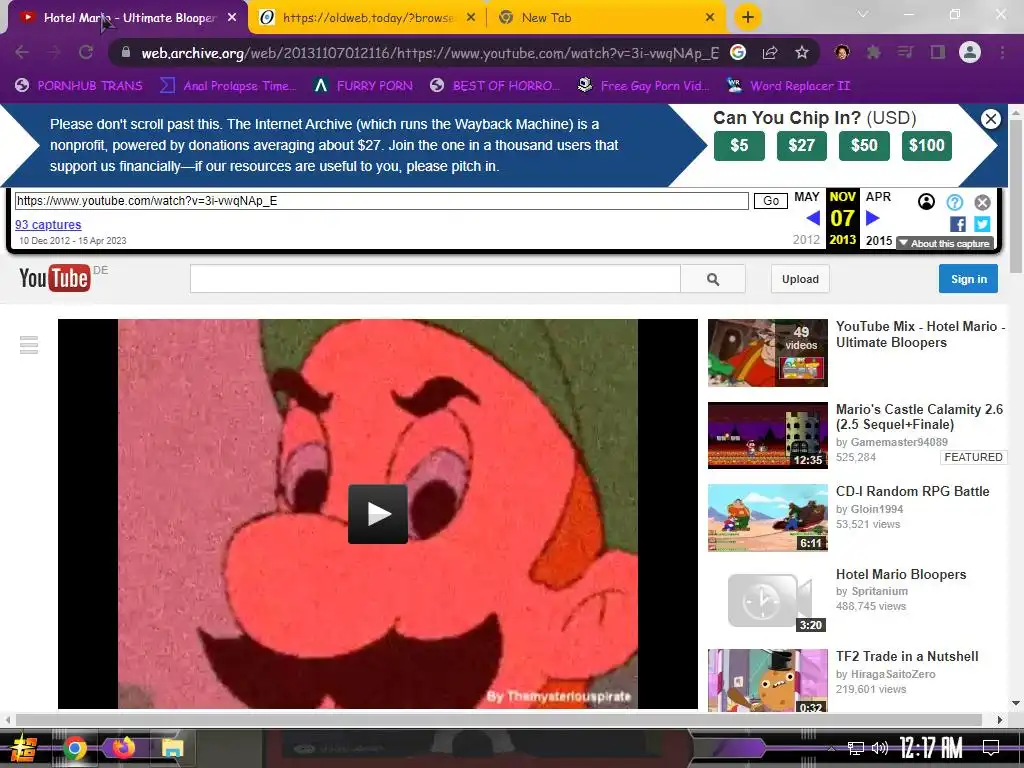
Task: Open Mario's Castle Calamity 2.6 thumbnail
Action: 767,436
